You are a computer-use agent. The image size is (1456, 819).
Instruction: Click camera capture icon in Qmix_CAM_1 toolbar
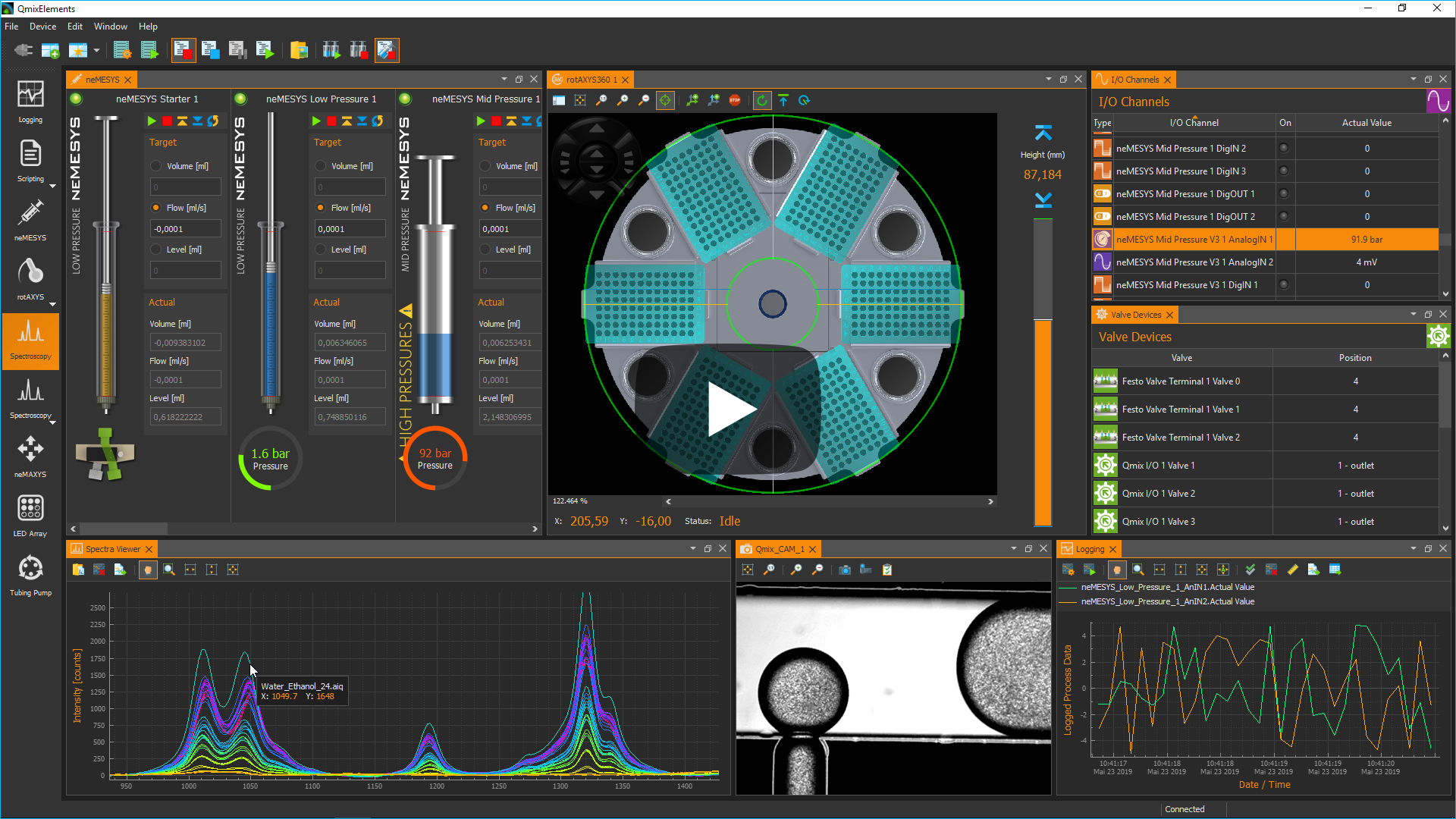coord(845,570)
